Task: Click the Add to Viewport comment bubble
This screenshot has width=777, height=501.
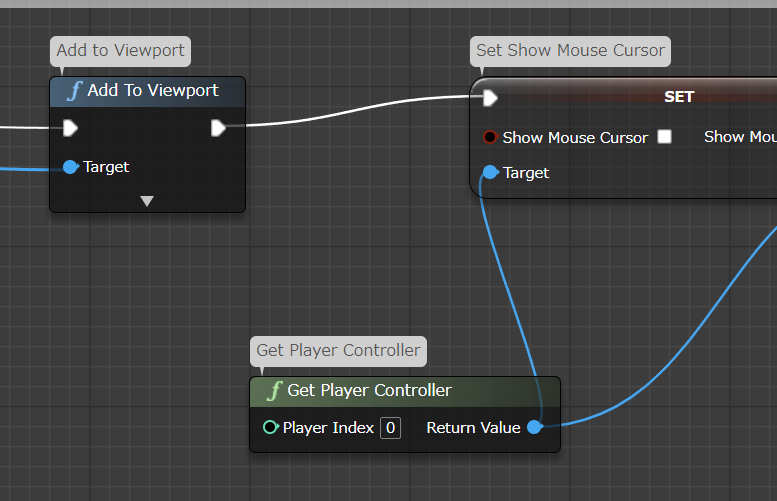Action: click(x=119, y=51)
